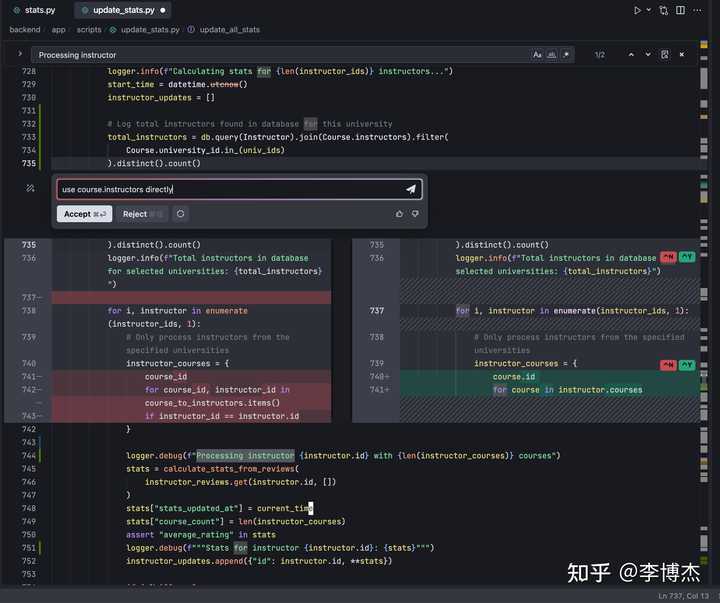
Task: Toggle Find in Selection
Action: [x=664, y=55]
